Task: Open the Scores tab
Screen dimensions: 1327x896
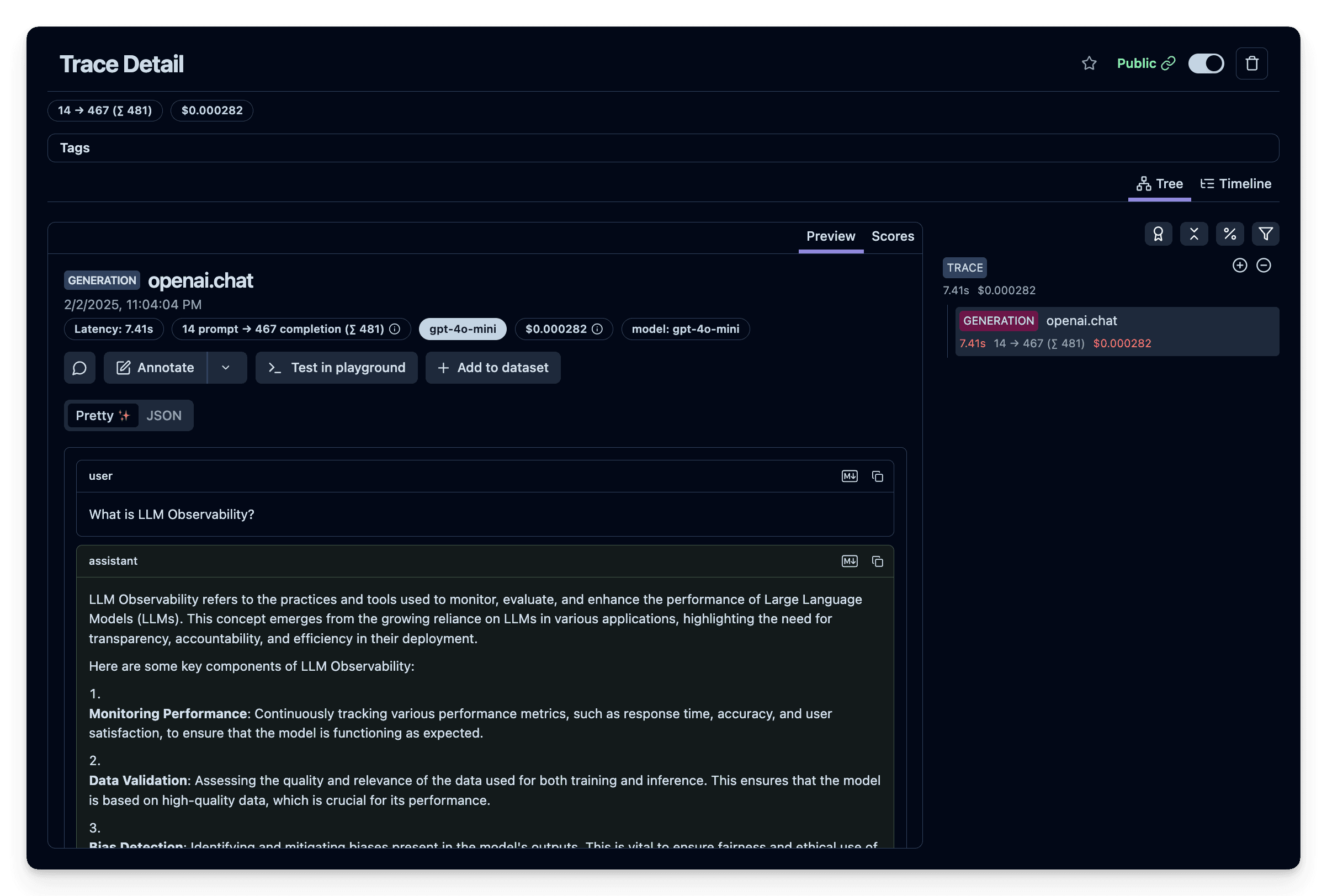Action: click(893, 236)
